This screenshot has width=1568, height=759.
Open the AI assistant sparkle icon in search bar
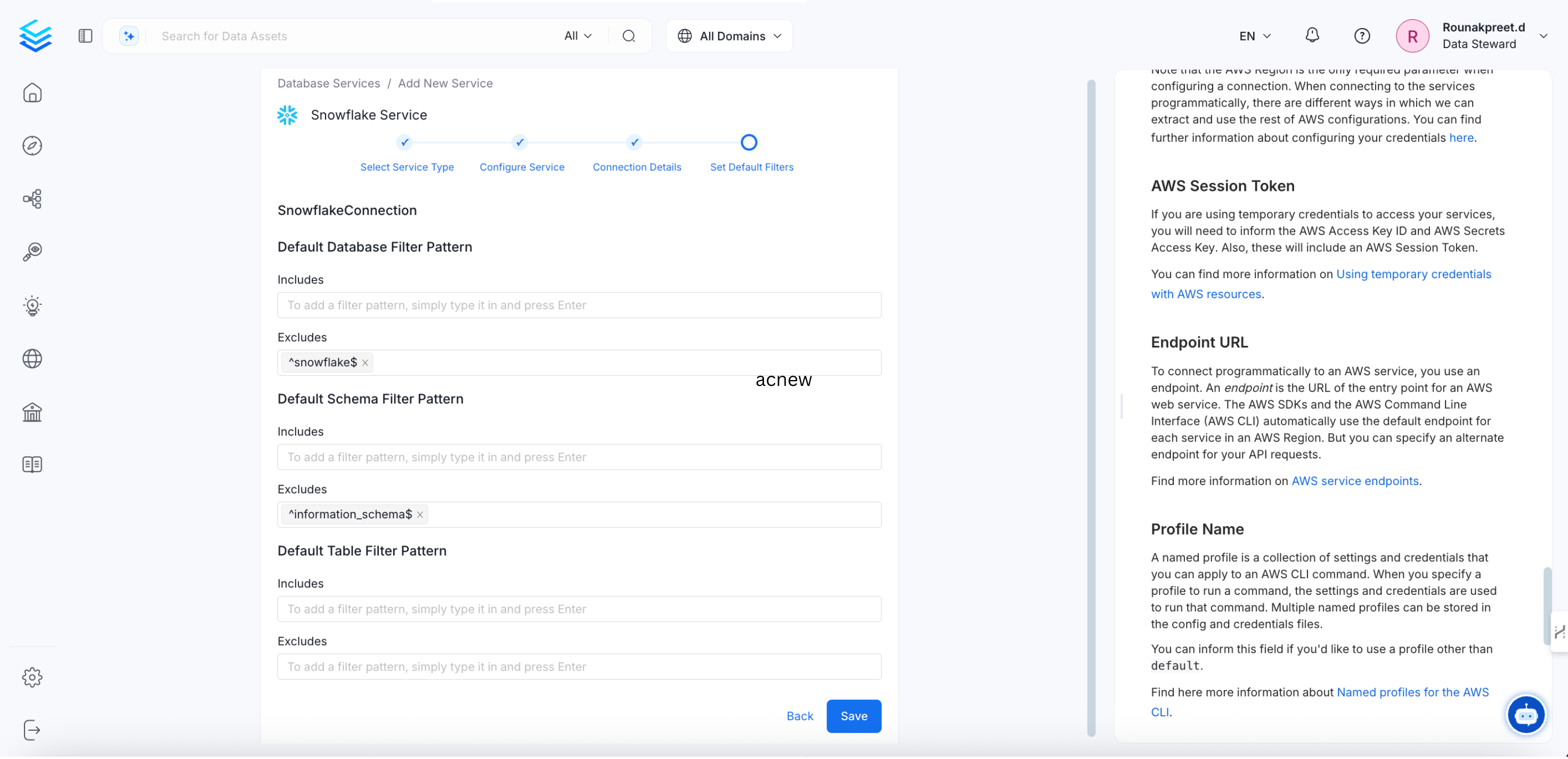point(128,35)
